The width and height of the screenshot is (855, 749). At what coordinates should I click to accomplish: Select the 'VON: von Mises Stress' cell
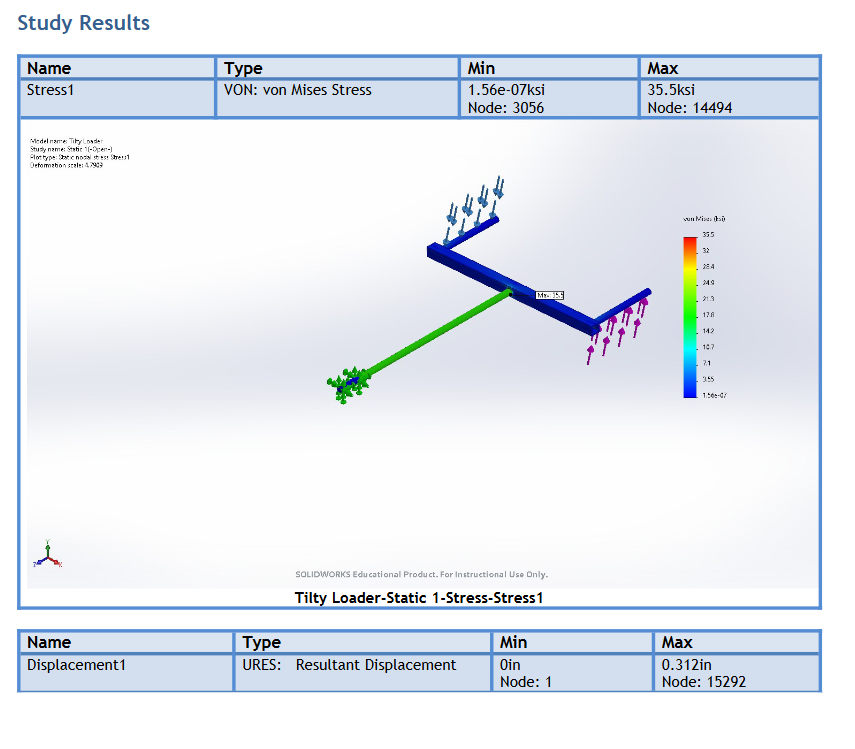click(337, 98)
